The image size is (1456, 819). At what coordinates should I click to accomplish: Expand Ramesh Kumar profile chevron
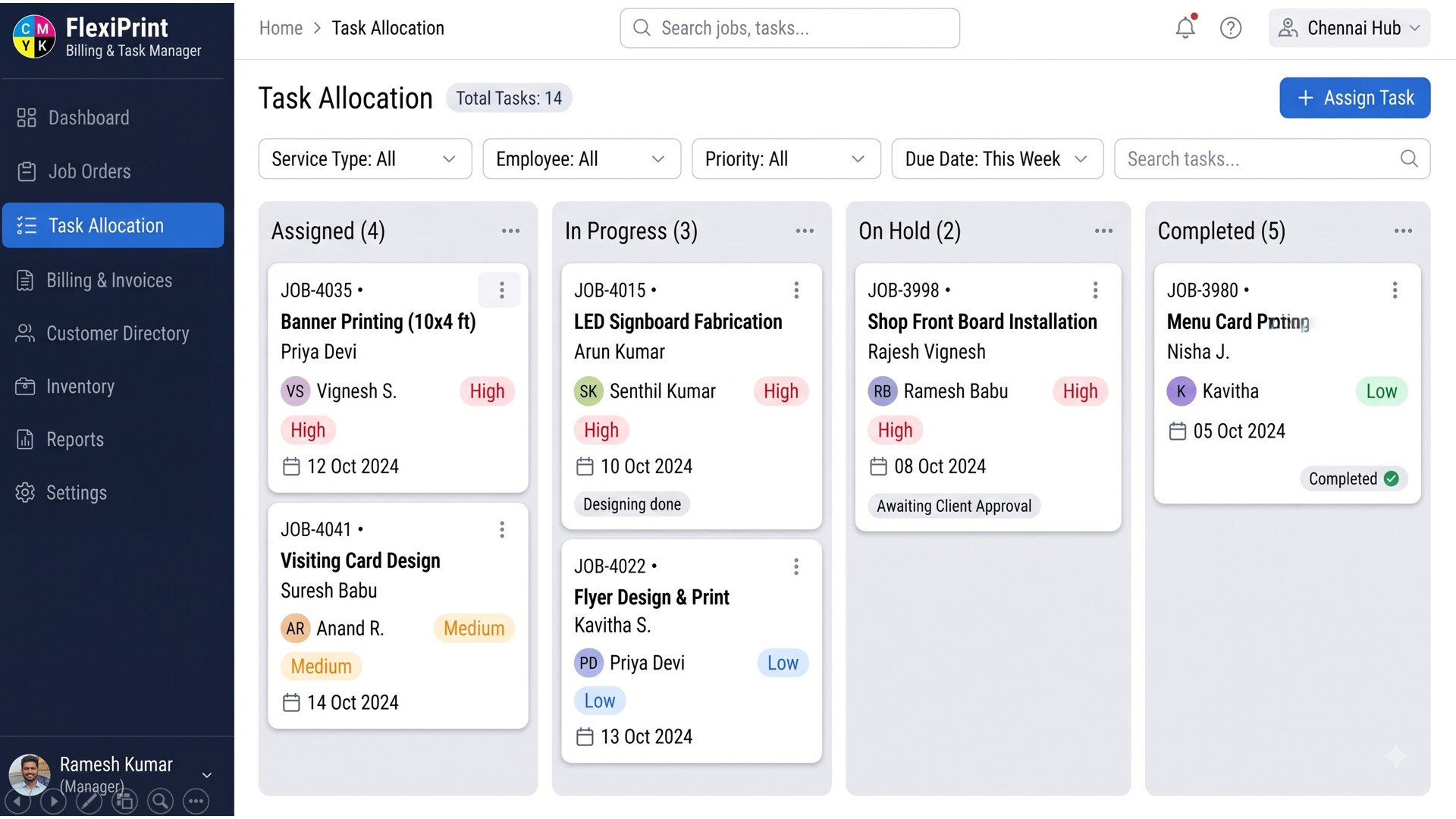pyautogui.click(x=206, y=775)
